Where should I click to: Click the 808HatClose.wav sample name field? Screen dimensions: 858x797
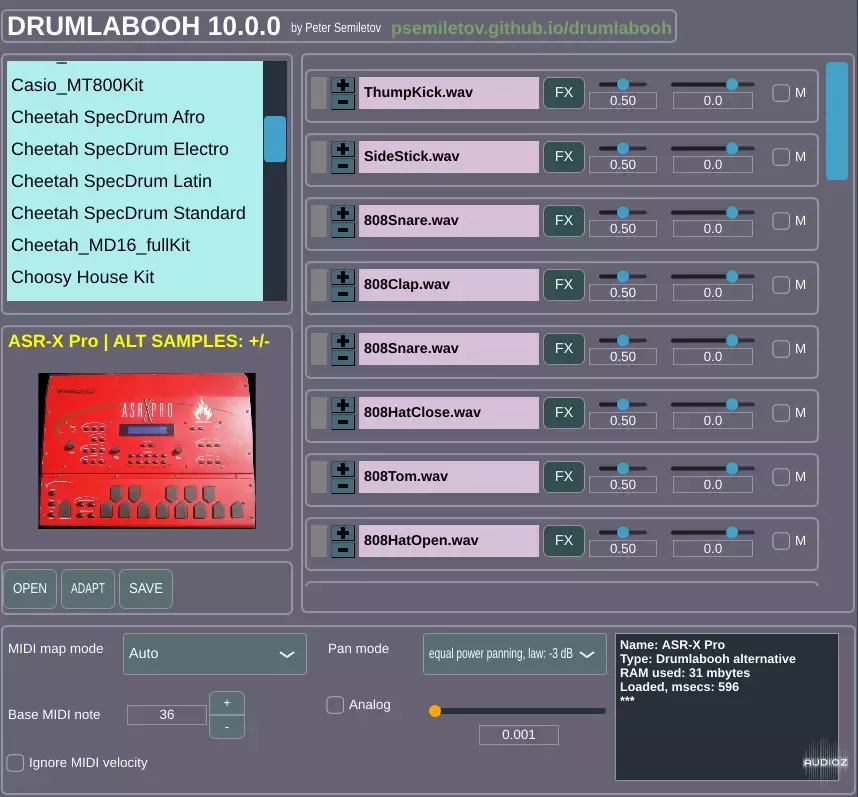[449, 412]
